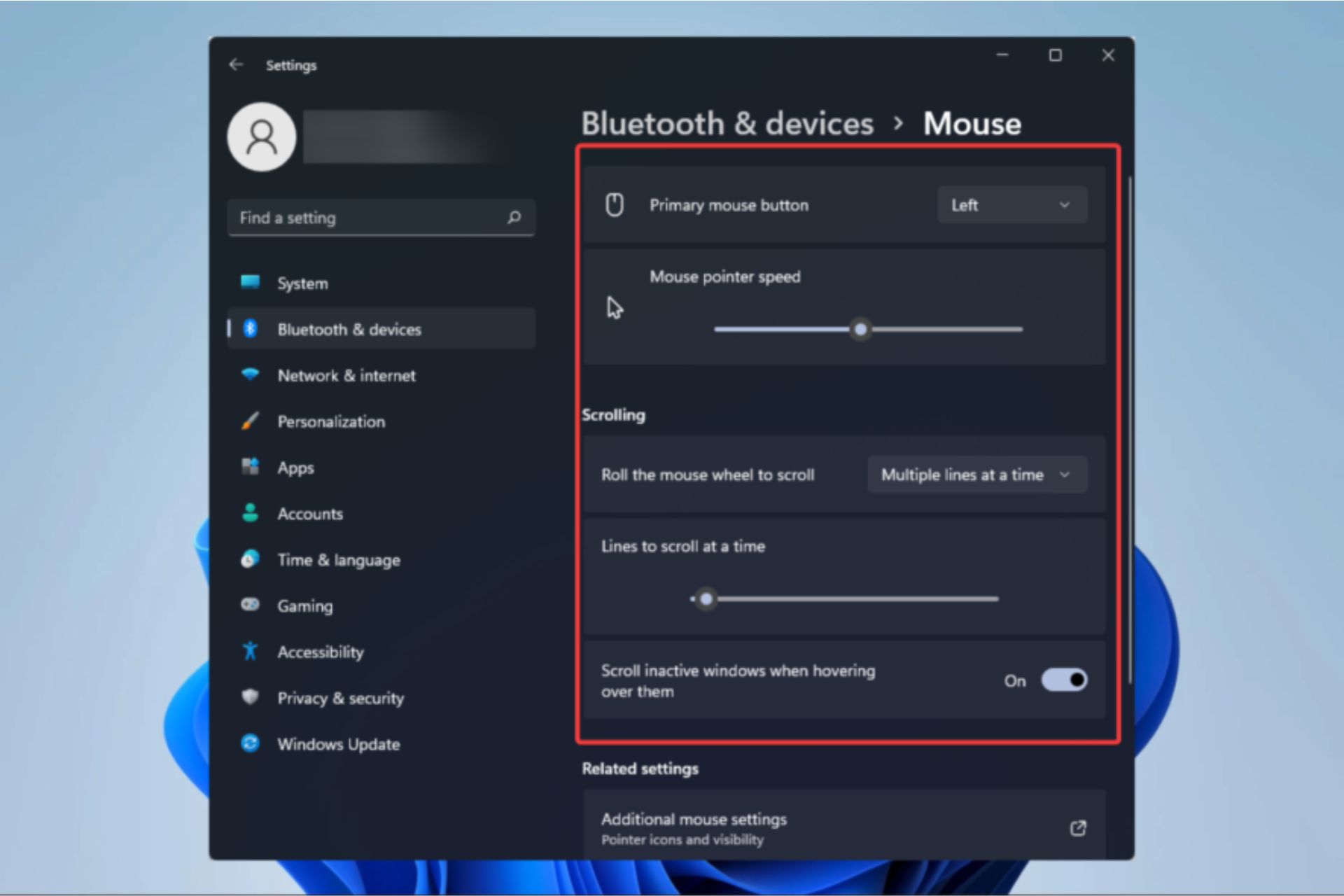Click the Accounts person icon

(x=250, y=512)
